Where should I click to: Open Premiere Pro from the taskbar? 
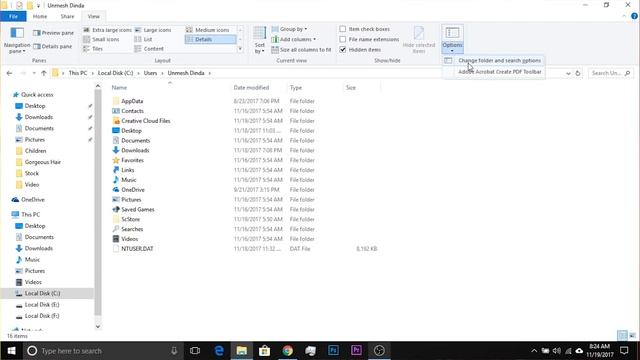point(356,351)
